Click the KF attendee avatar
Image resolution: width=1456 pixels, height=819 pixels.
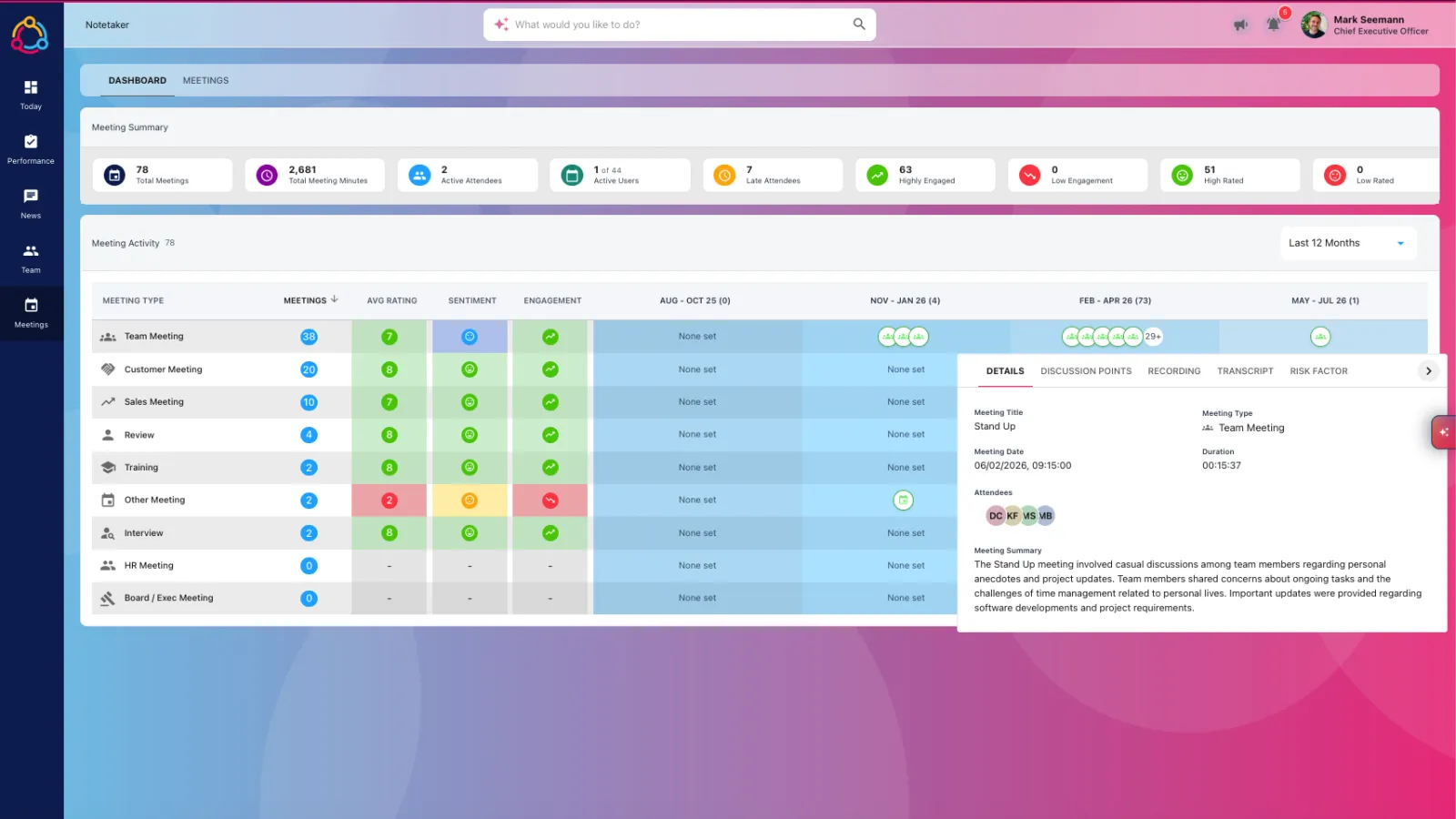(1012, 516)
